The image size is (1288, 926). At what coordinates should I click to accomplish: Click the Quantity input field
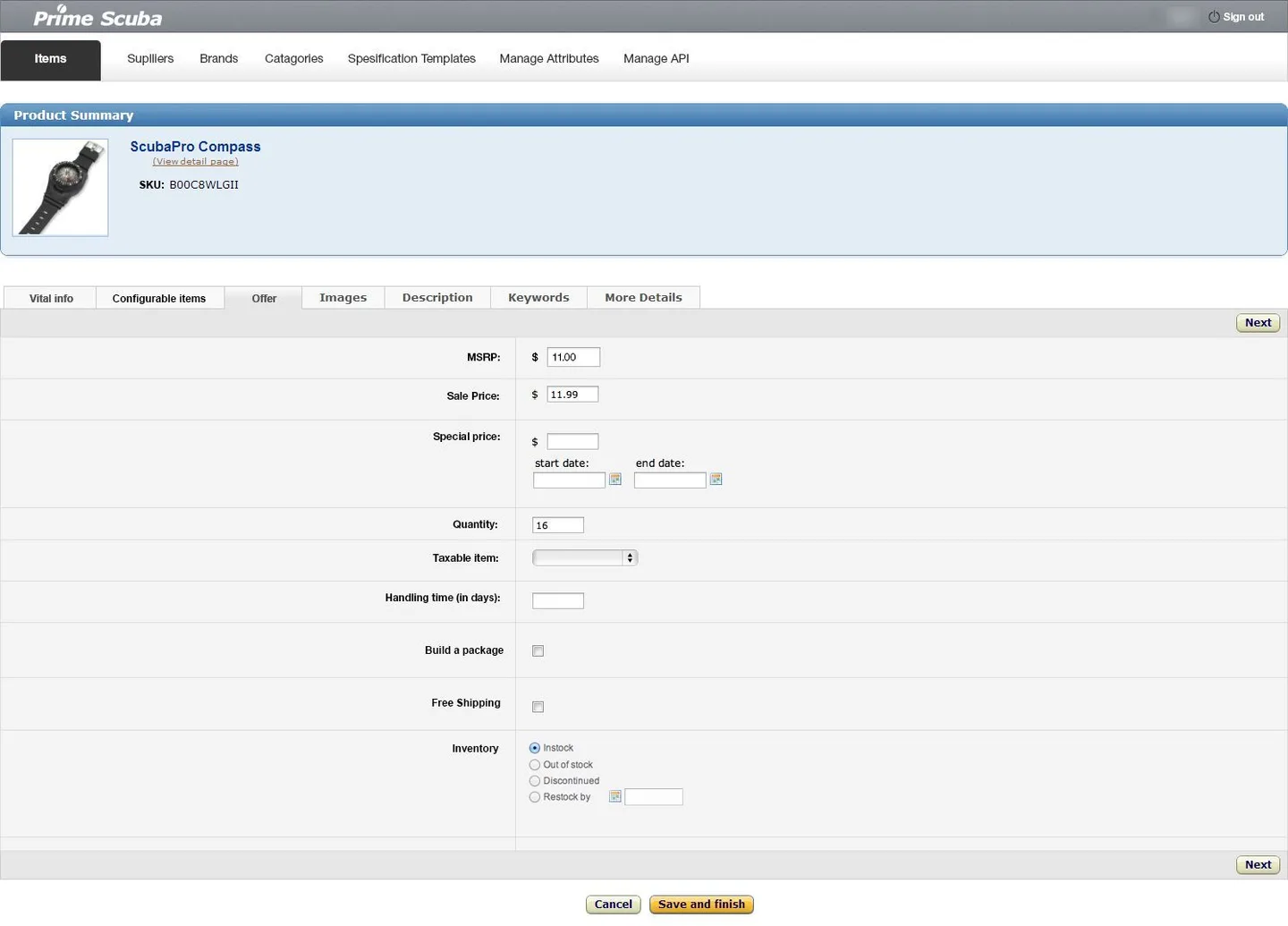pos(558,525)
